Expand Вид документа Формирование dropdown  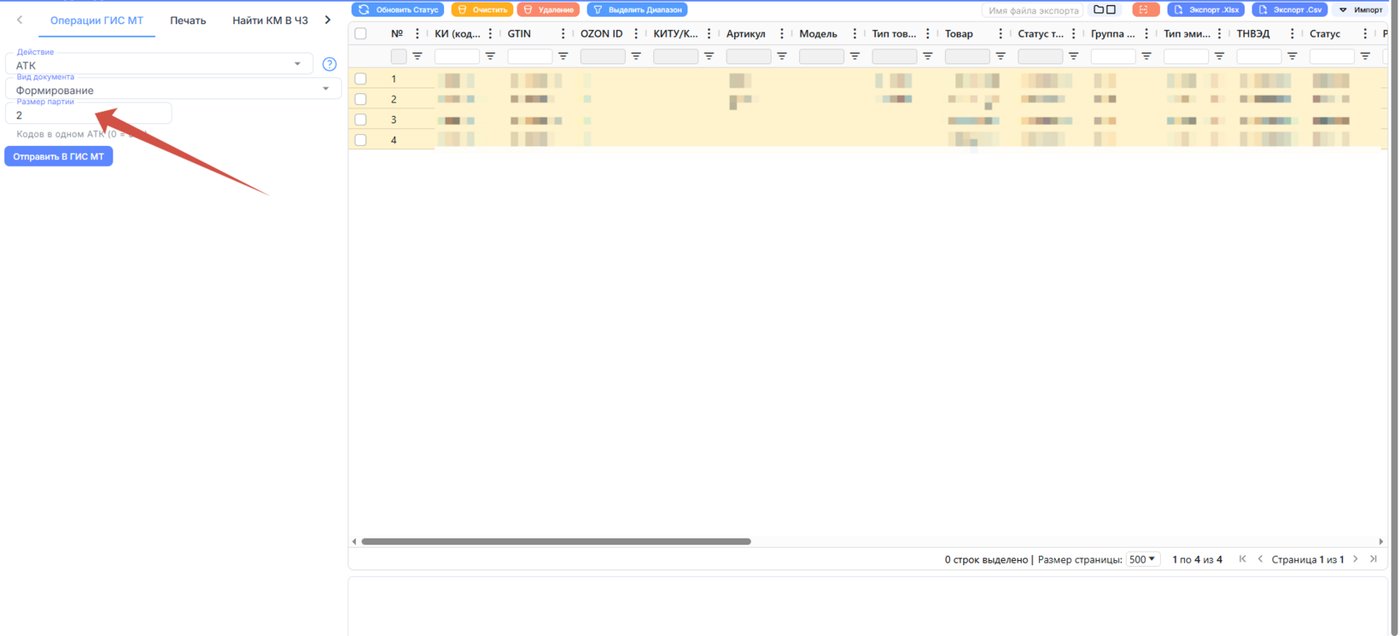pos(173,89)
